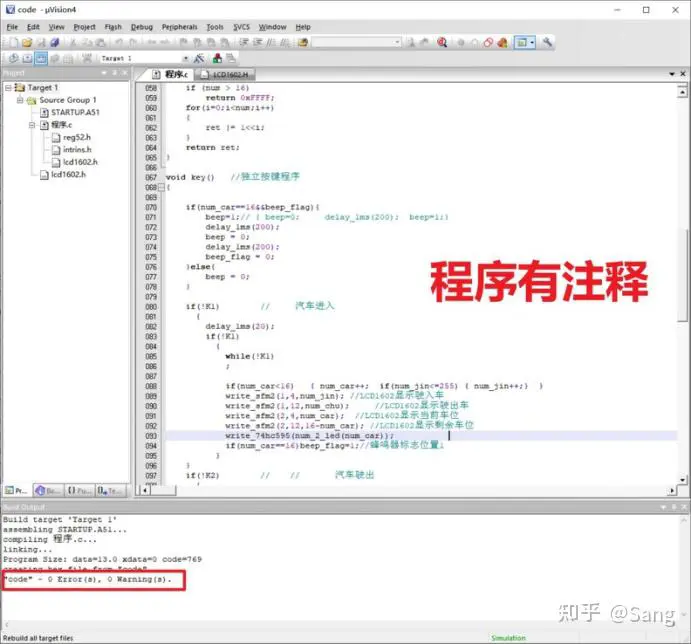Click the editor scroll down arrow
The image size is (691, 644).
pyautogui.click(x=682, y=480)
